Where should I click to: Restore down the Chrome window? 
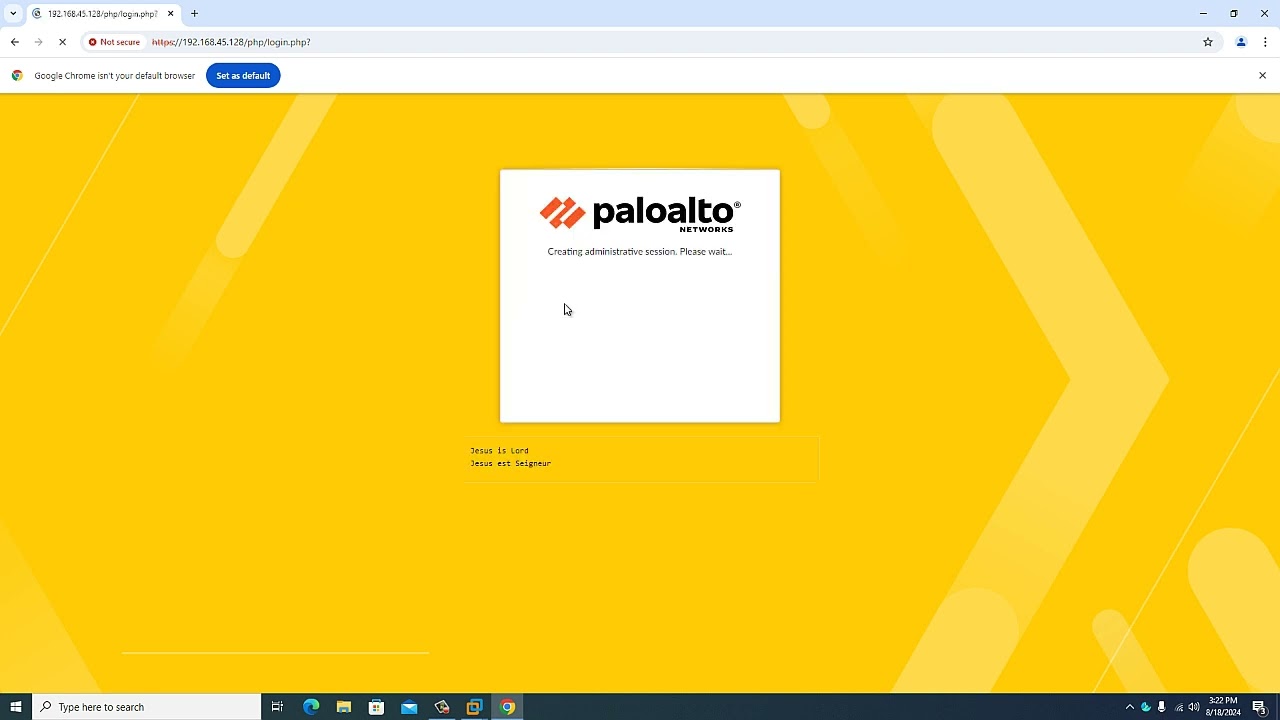[x=1234, y=14]
